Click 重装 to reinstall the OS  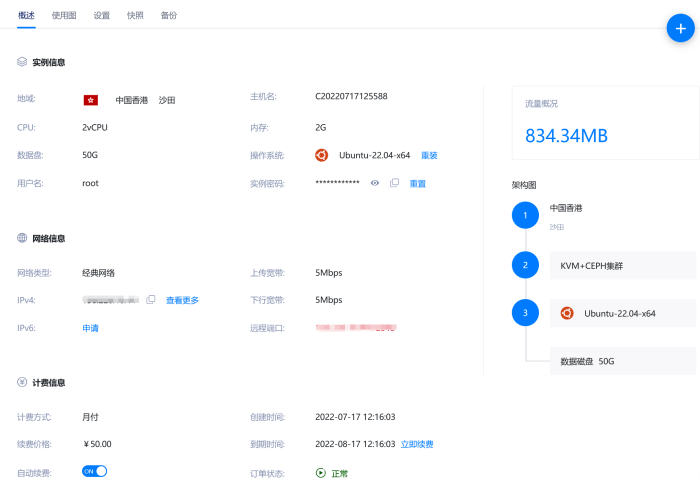coord(429,156)
